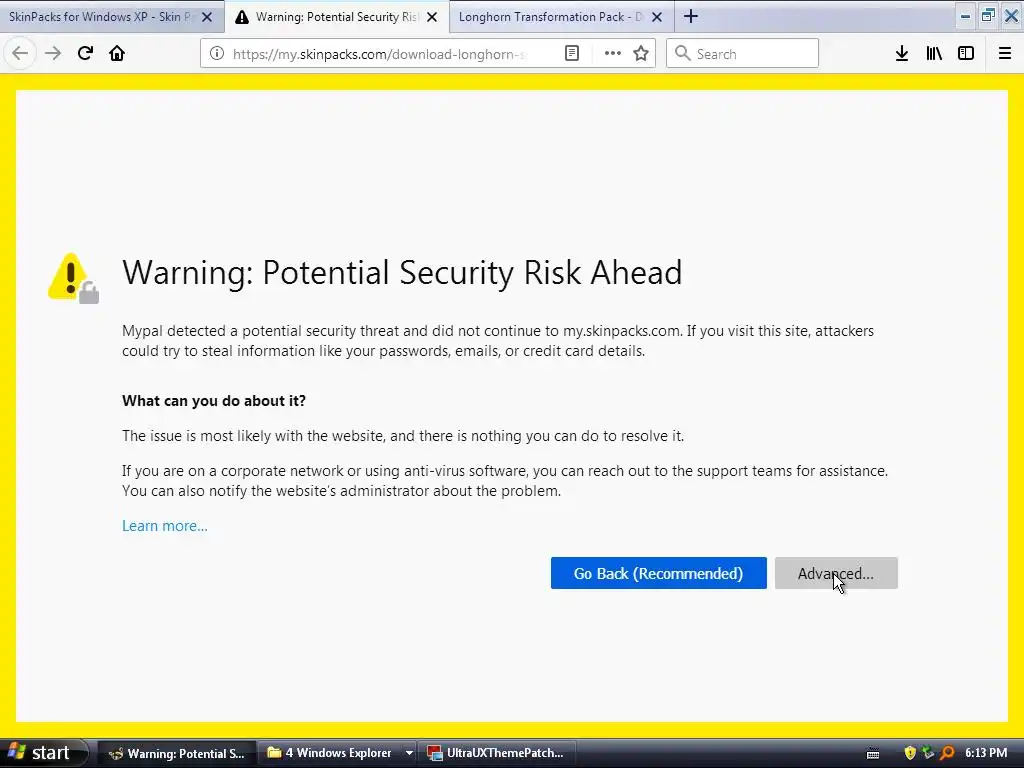Viewport: 1024px width, 768px height.
Task: Bookmark this page with the star
Action: (x=641, y=54)
